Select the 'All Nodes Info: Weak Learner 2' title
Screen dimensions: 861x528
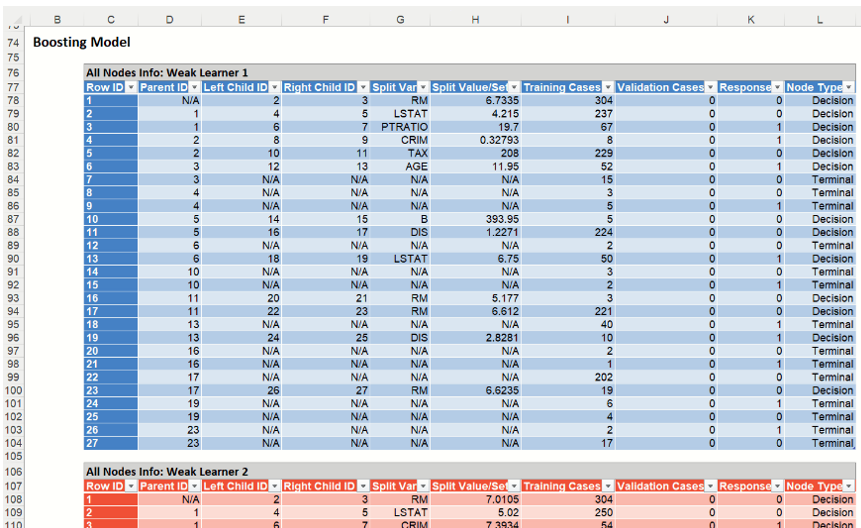(x=167, y=472)
